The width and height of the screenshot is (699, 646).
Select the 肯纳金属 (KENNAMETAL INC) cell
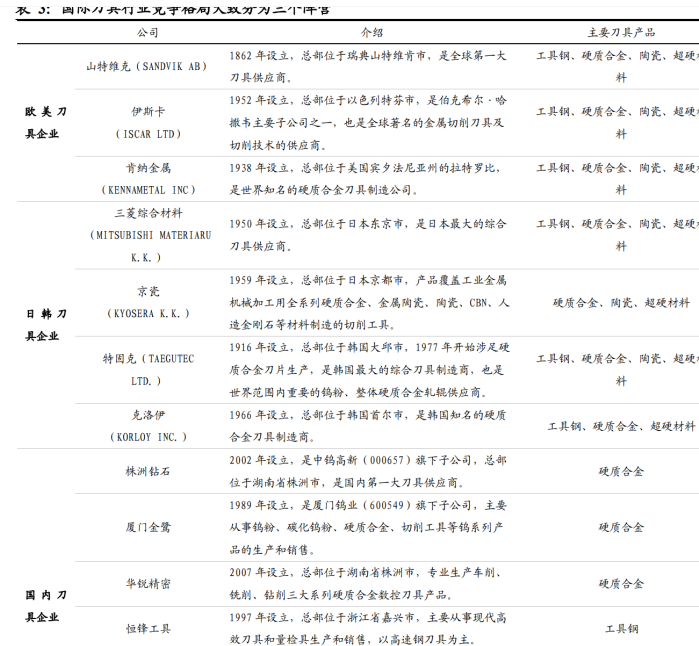tap(148, 179)
